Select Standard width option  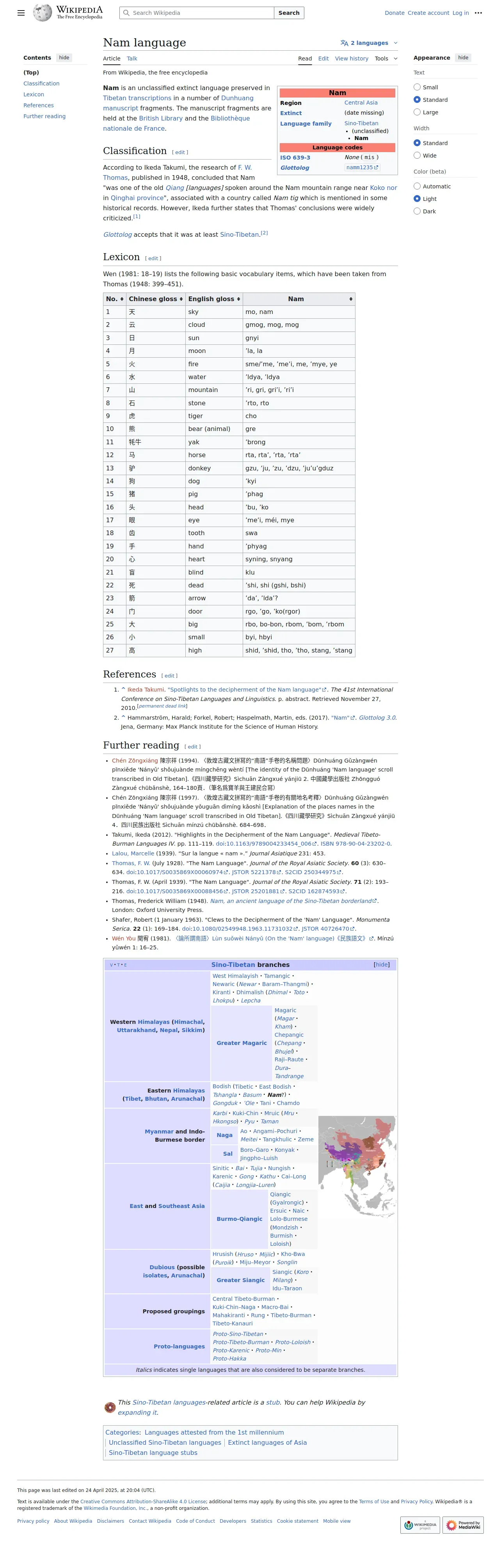click(417, 143)
